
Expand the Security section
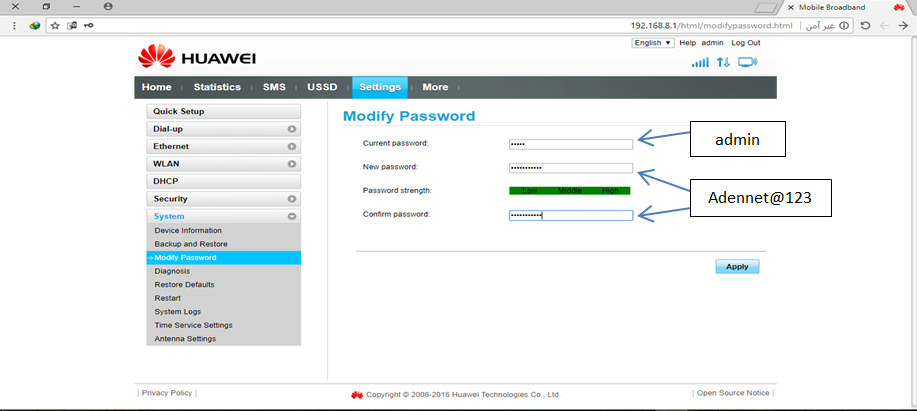[223, 199]
